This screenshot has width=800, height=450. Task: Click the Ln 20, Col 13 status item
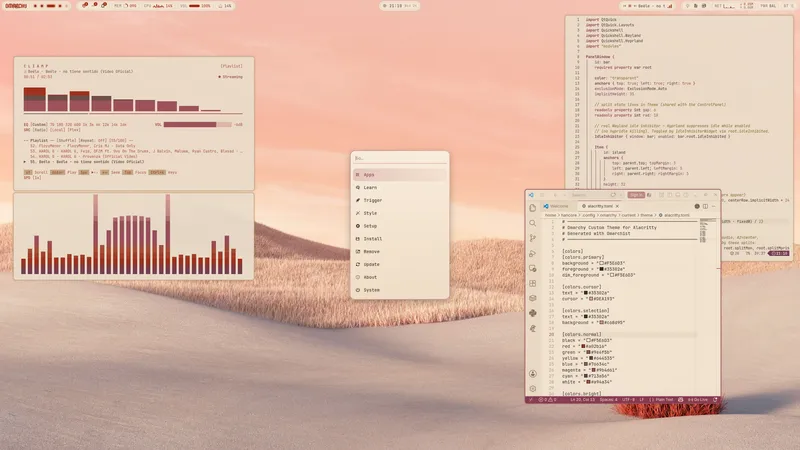click(x=583, y=399)
